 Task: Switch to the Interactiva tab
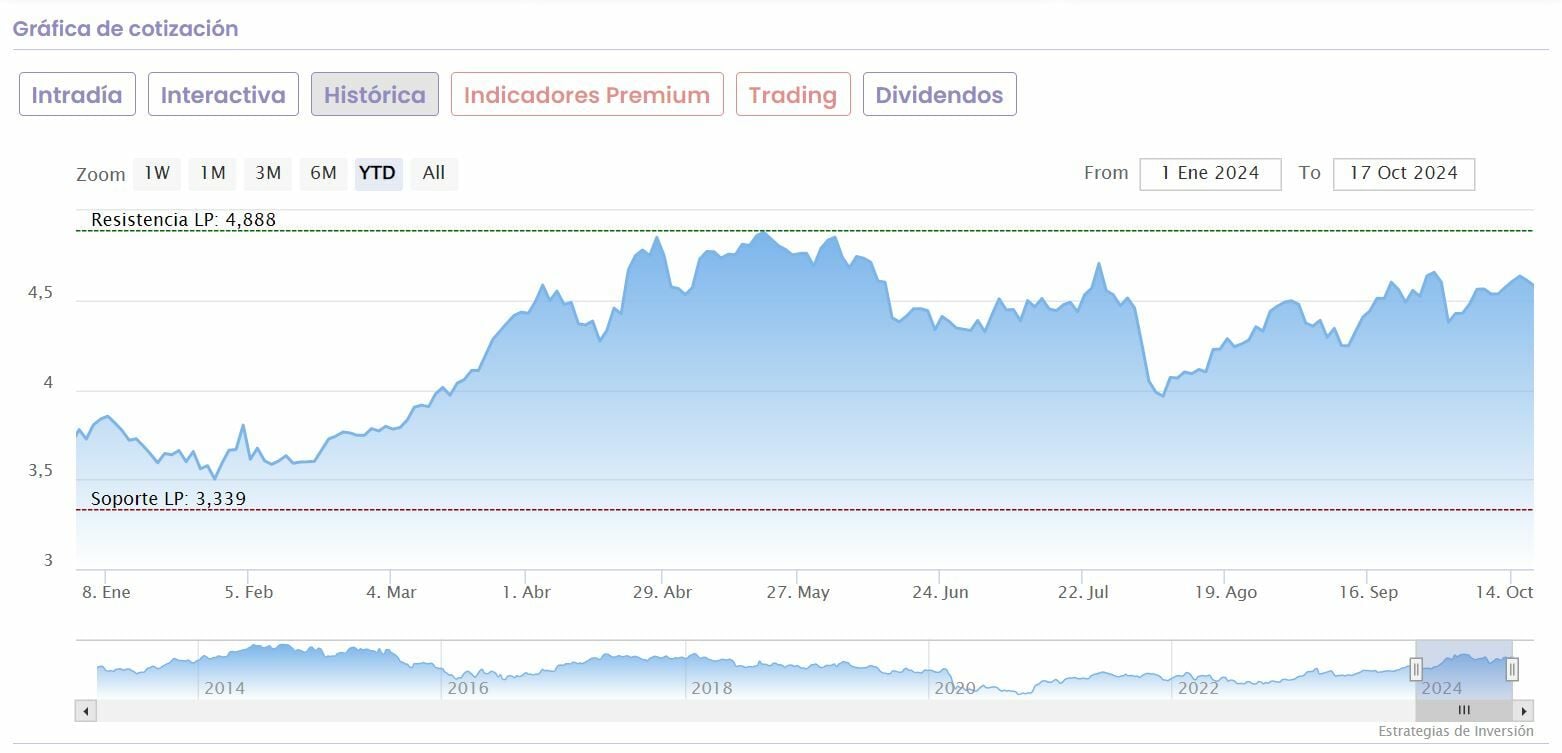[x=223, y=95]
